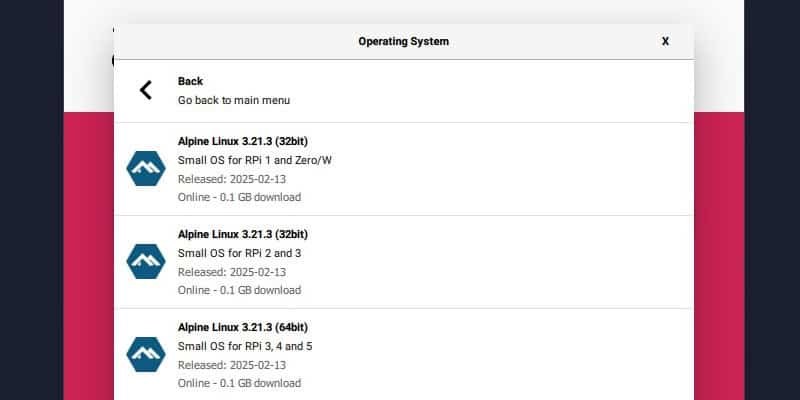The width and height of the screenshot is (800, 400).
Task: Close the Operating System dialog with X
Action: 665,42
